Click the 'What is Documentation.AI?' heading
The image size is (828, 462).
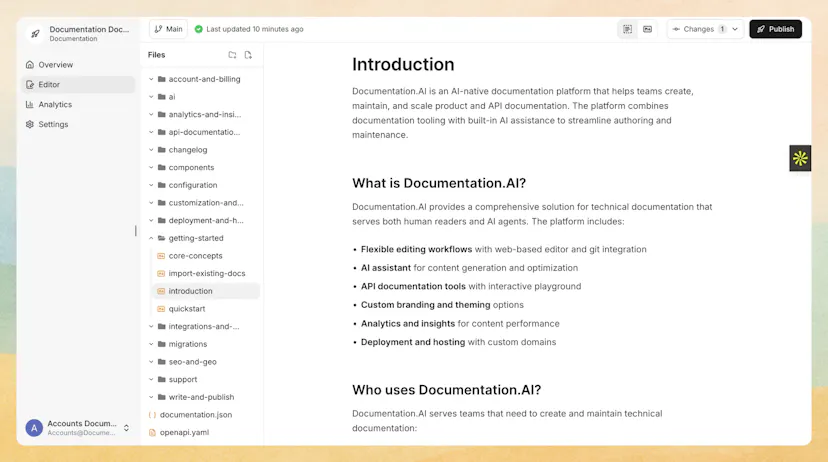click(439, 183)
